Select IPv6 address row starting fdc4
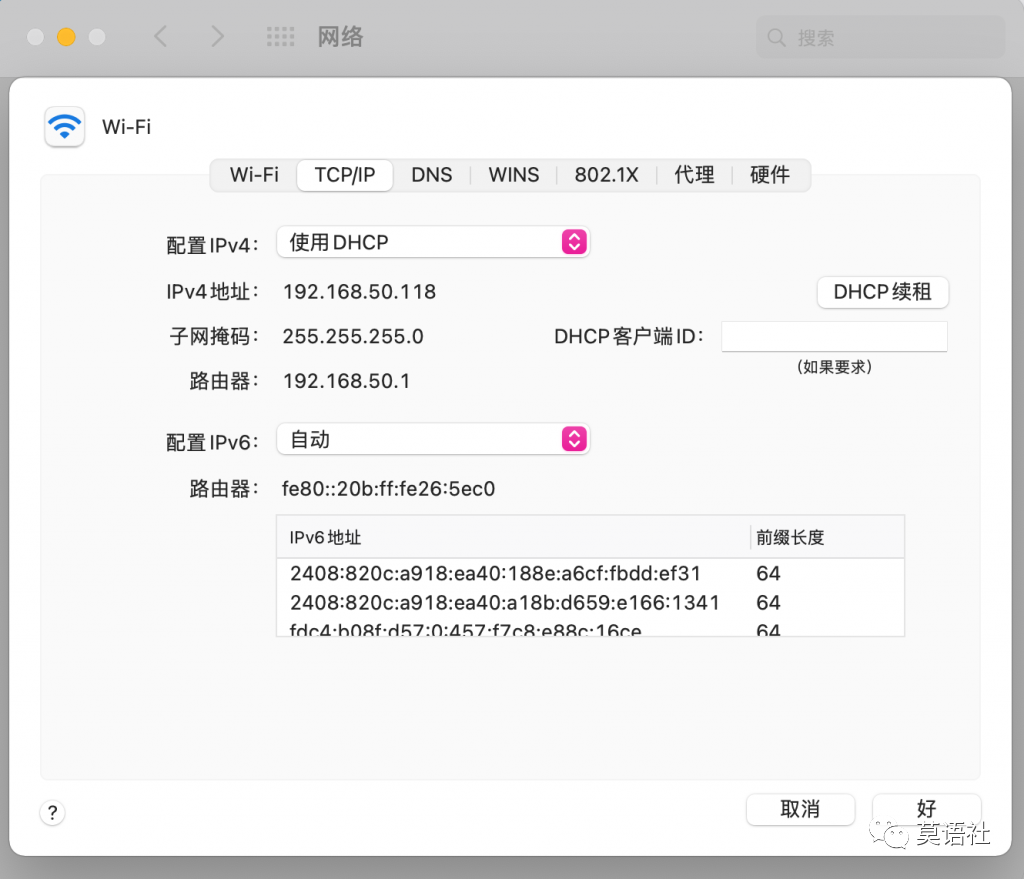The height and width of the screenshot is (879, 1024). pos(590,628)
